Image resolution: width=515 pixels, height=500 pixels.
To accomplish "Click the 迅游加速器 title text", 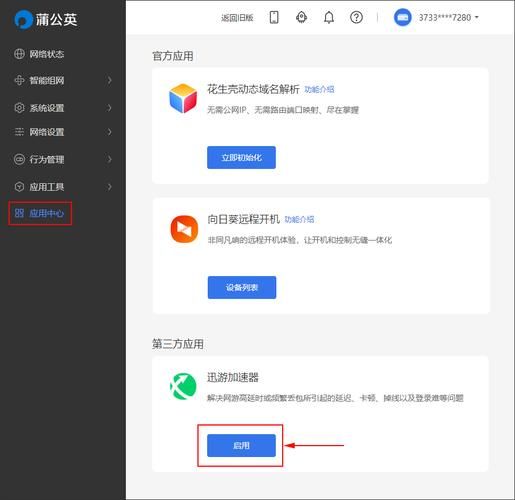I will [233, 377].
